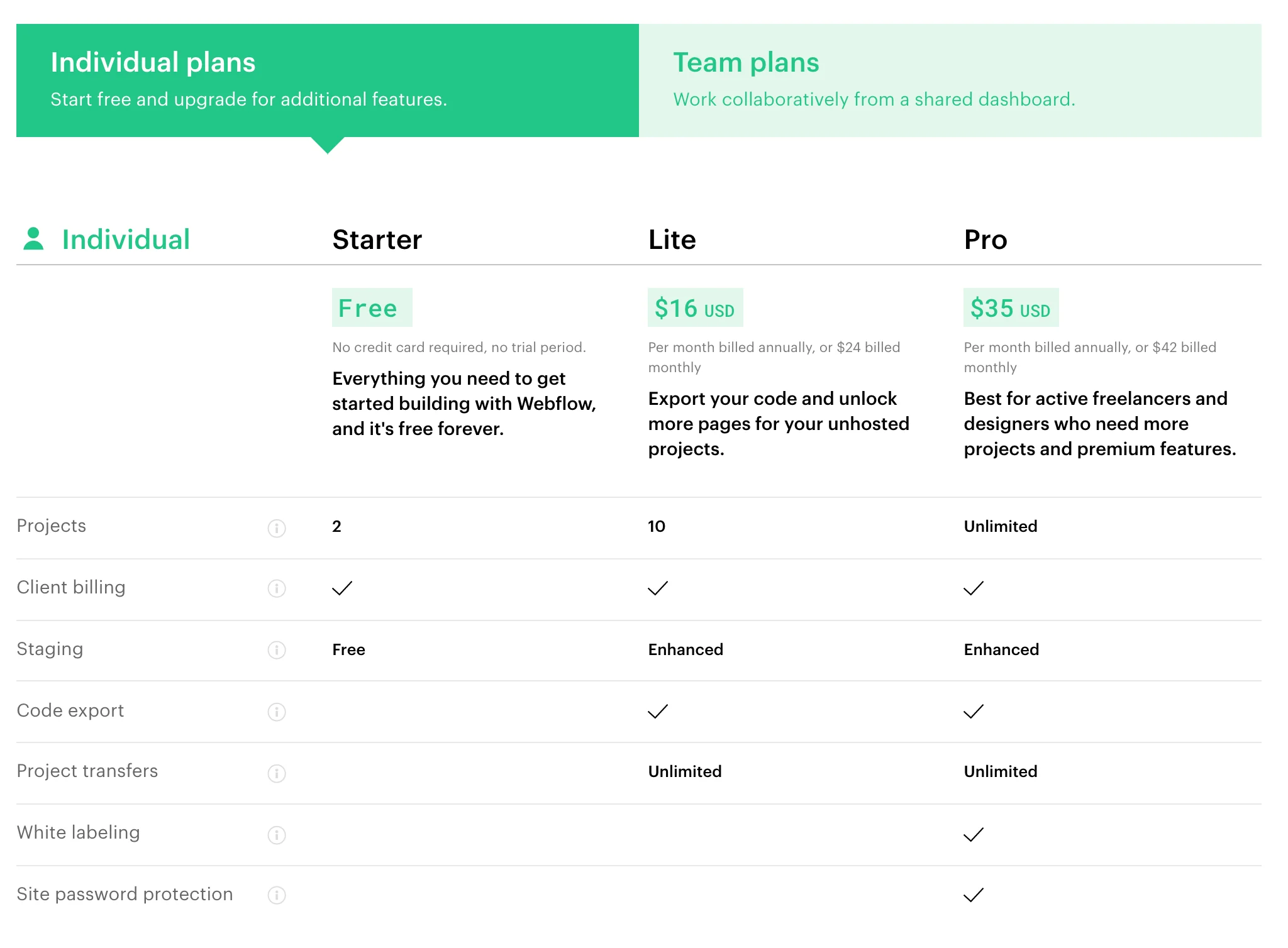Select the Individual plans tab
This screenshot has height=948, width=1288.
point(327,80)
